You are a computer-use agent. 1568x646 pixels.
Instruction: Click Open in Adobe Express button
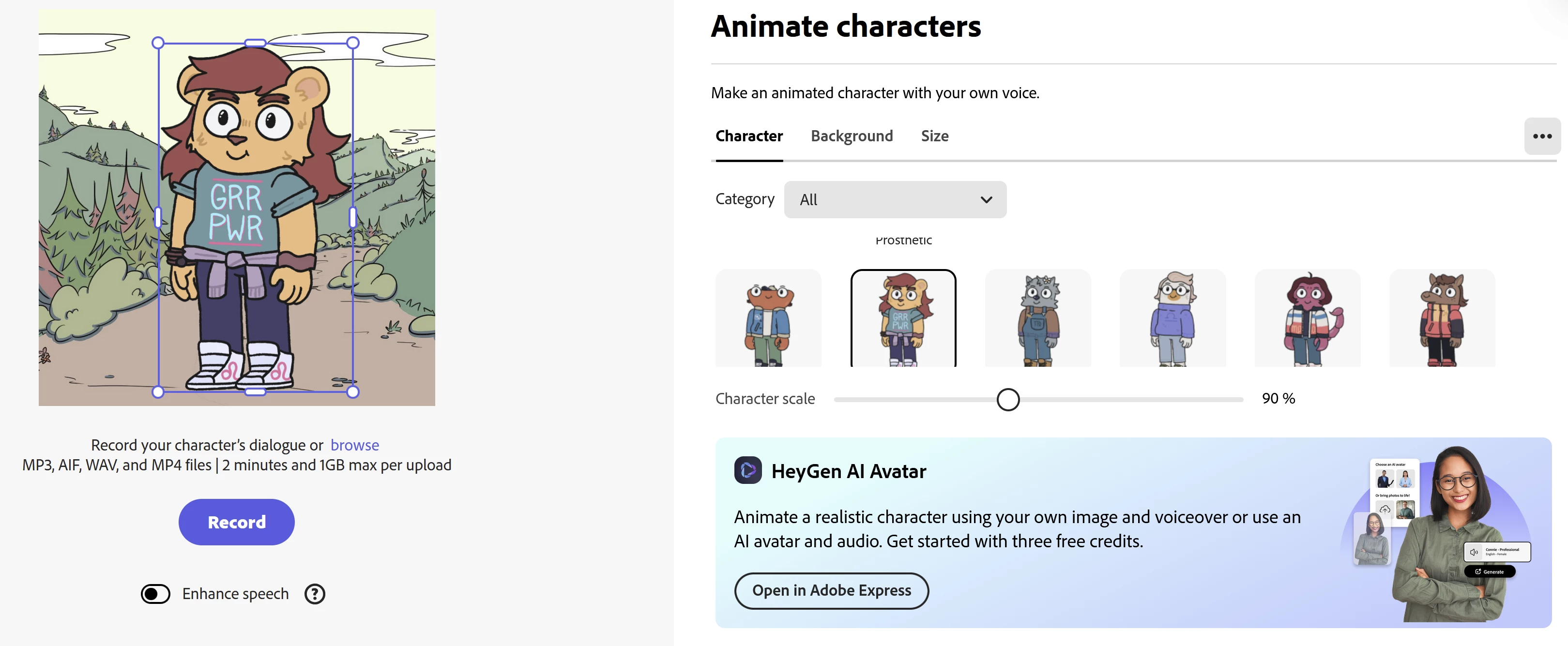point(832,590)
